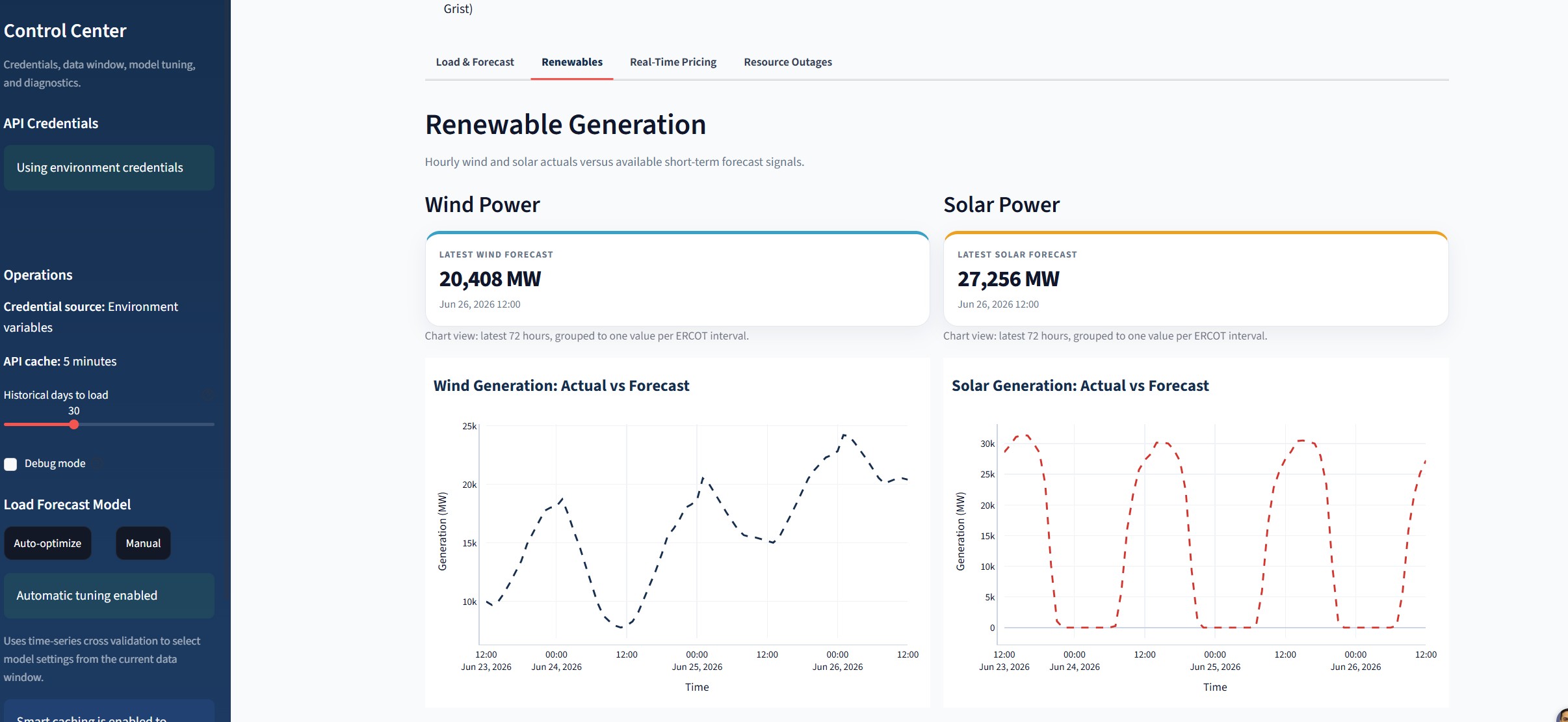Enable the Debug mode checkbox
The width and height of the screenshot is (1568, 722).
pos(10,464)
